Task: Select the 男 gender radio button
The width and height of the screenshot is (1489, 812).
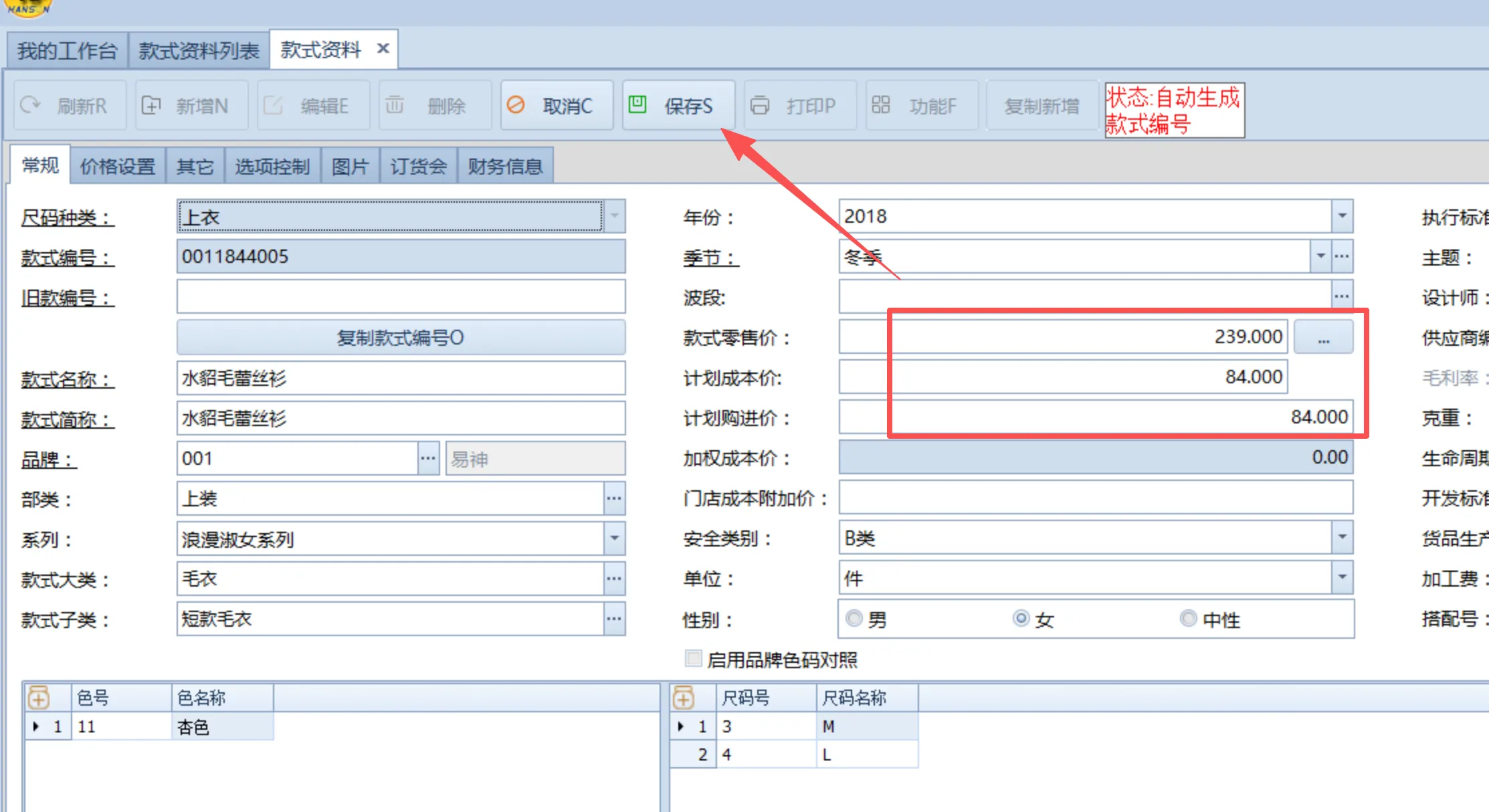Action: 854,619
